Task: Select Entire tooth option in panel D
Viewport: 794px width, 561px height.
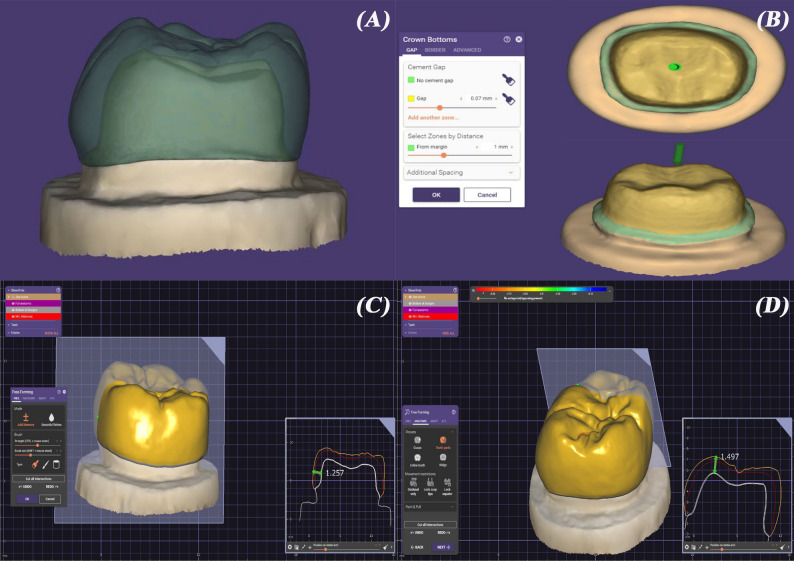Action: (x=417, y=460)
